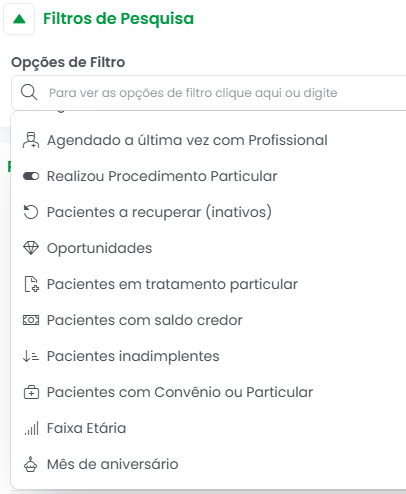This screenshot has width=406, height=494.
Task: Click the professional person icon
Action: pos(31,140)
